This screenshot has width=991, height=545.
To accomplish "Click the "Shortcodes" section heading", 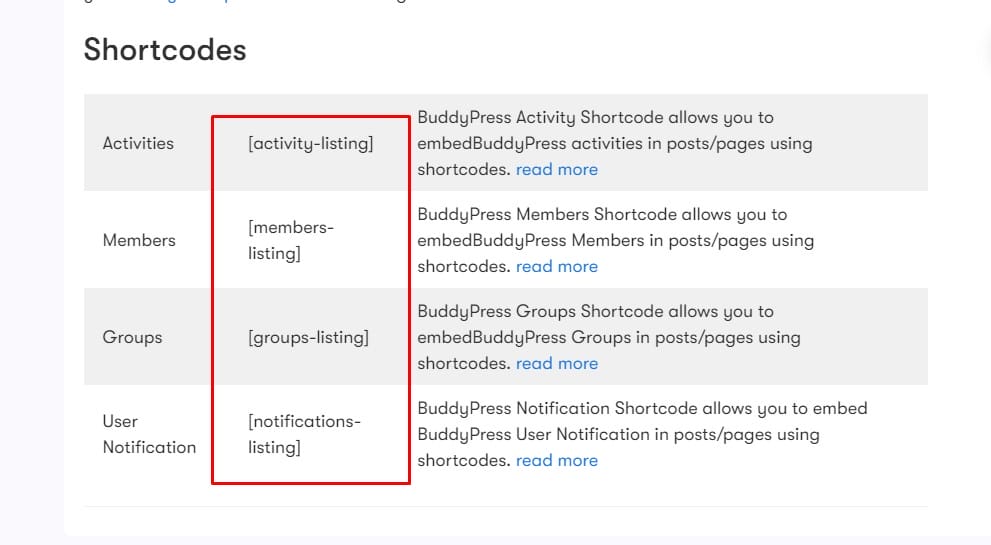I will (x=165, y=49).
